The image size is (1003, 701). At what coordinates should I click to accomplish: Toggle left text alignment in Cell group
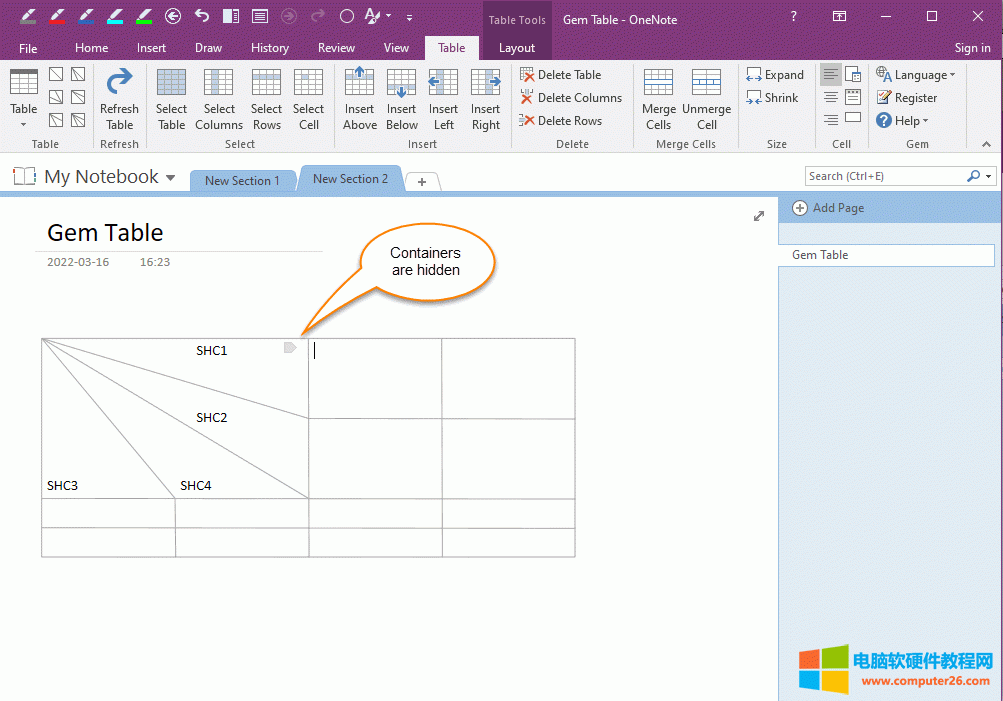click(830, 75)
